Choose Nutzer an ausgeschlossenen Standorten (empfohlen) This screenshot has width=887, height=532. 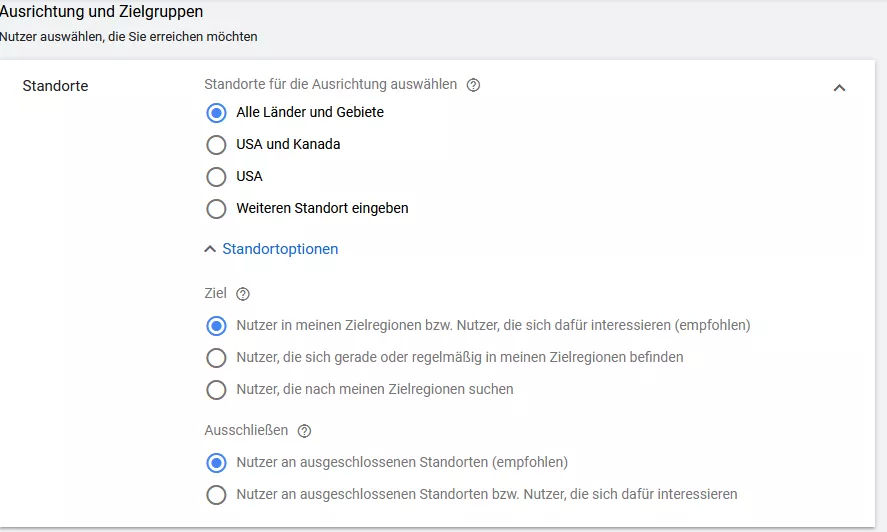[x=216, y=463]
